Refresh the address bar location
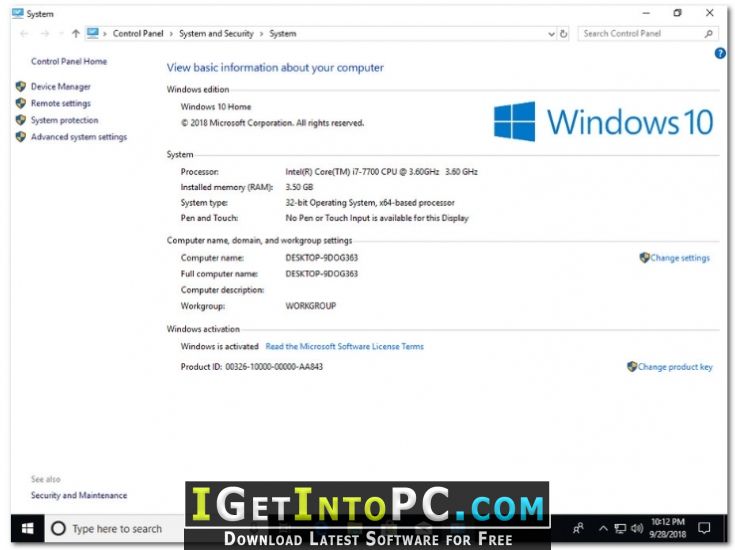 click(563, 34)
